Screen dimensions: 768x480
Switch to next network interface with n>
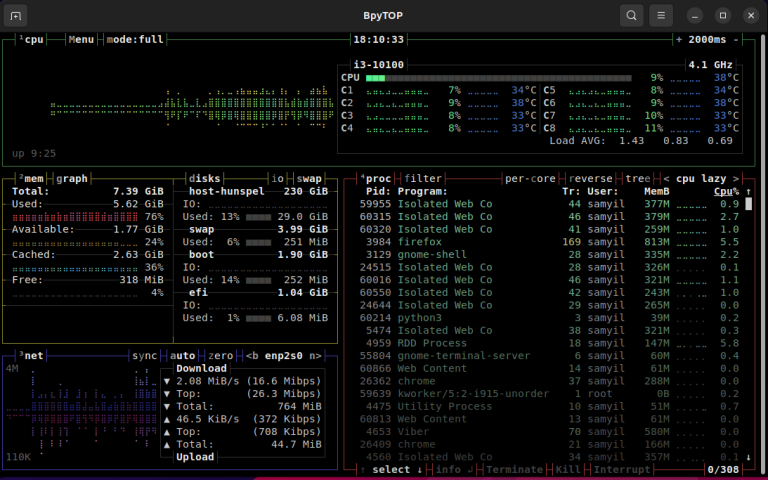click(315, 356)
